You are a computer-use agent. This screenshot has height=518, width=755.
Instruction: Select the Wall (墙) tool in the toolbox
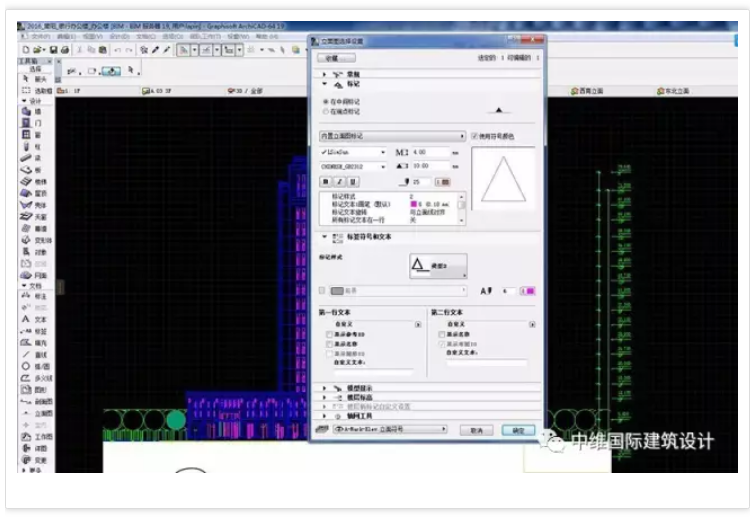pos(32,111)
